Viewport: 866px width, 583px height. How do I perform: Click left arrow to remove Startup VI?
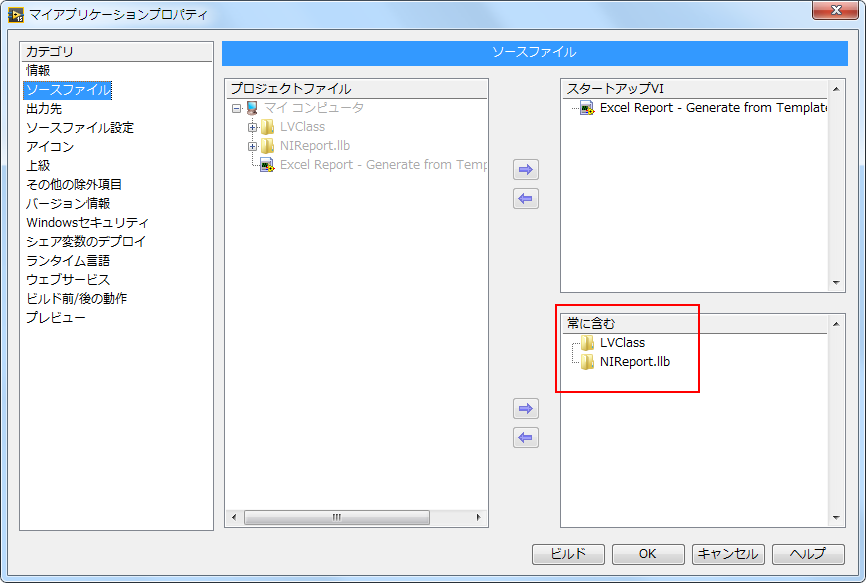click(x=525, y=199)
